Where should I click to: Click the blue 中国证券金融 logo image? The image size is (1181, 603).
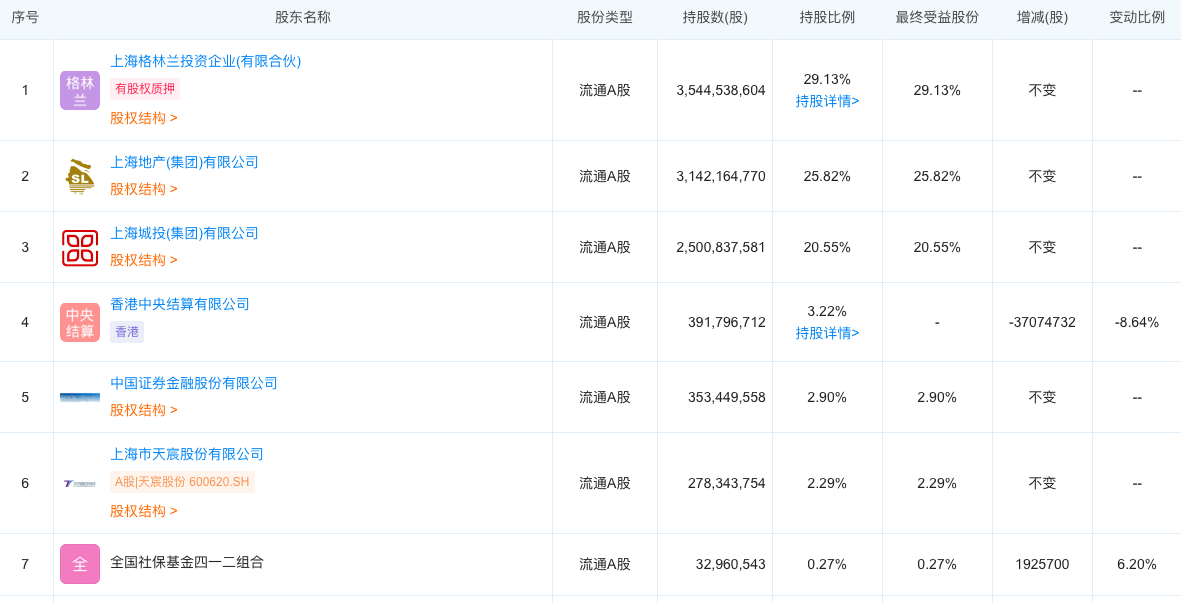pos(80,397)
